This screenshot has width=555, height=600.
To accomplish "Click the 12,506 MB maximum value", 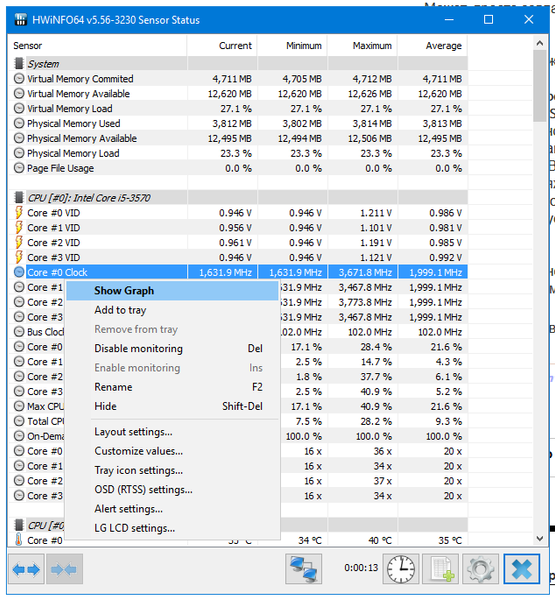I will [370, 139].
